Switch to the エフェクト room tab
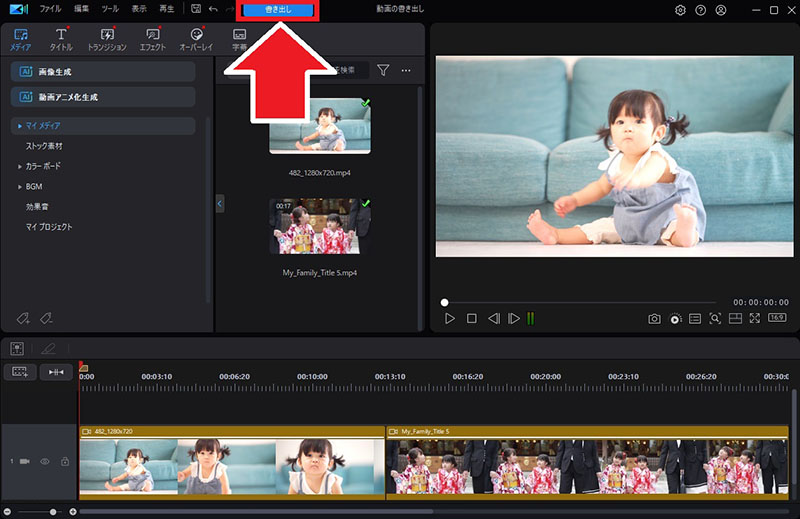 153,40
